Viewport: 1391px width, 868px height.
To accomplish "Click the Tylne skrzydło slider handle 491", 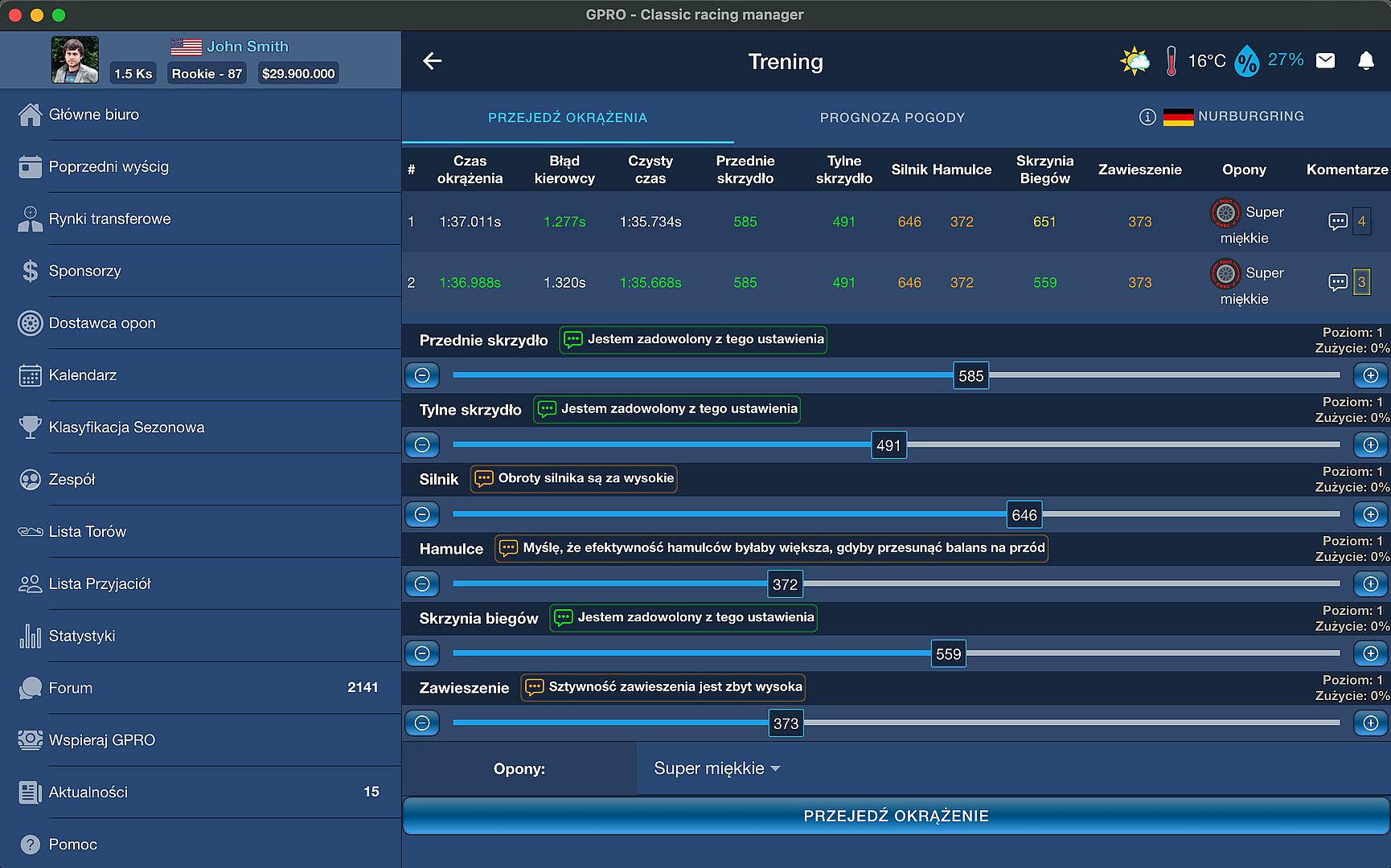I will (888, 445).
